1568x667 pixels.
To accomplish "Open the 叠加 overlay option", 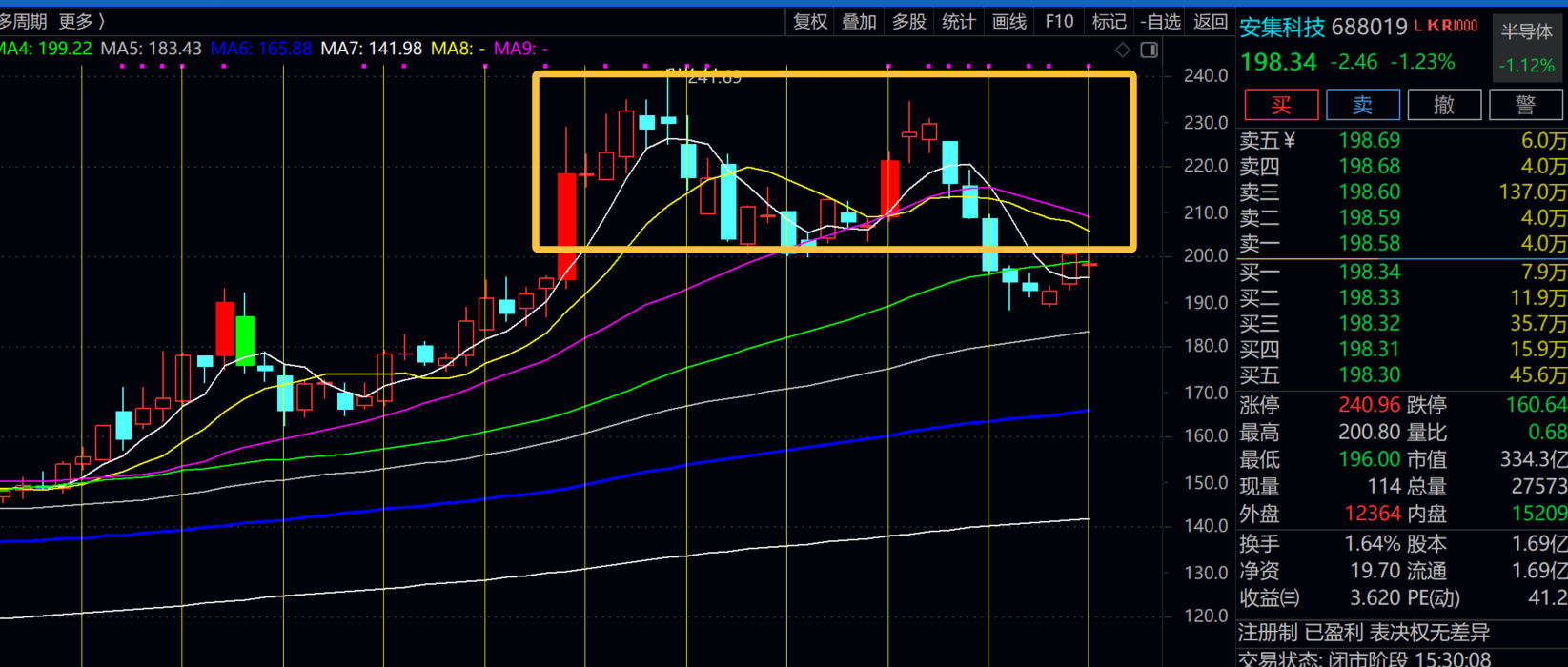I will tap(859, 21).
